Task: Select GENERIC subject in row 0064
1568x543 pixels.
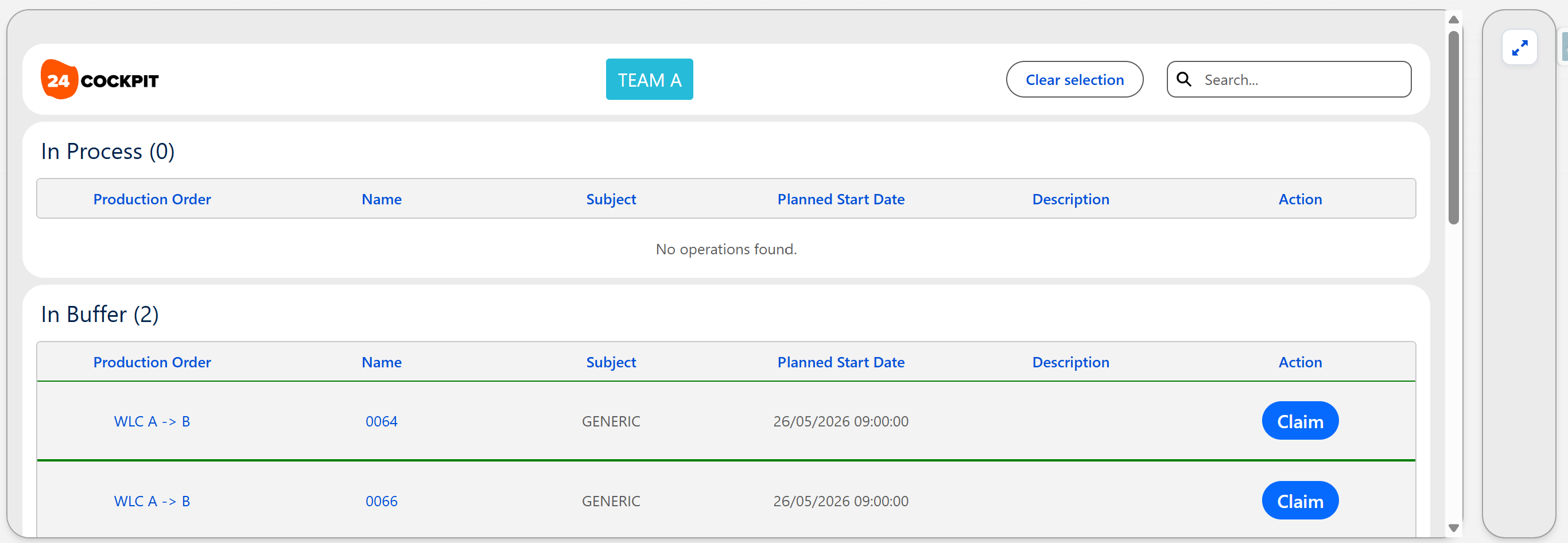Action: tap(611, 421)
